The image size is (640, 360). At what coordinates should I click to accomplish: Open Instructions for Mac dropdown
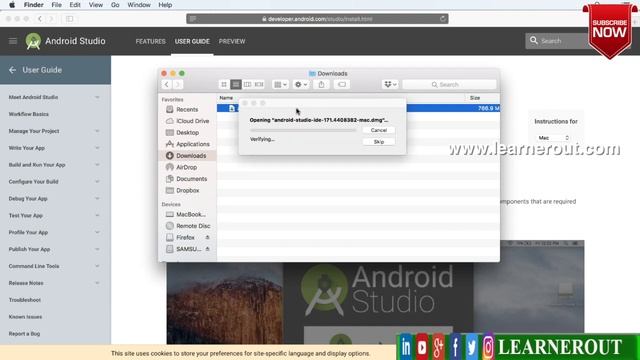[x=553, y=138]
